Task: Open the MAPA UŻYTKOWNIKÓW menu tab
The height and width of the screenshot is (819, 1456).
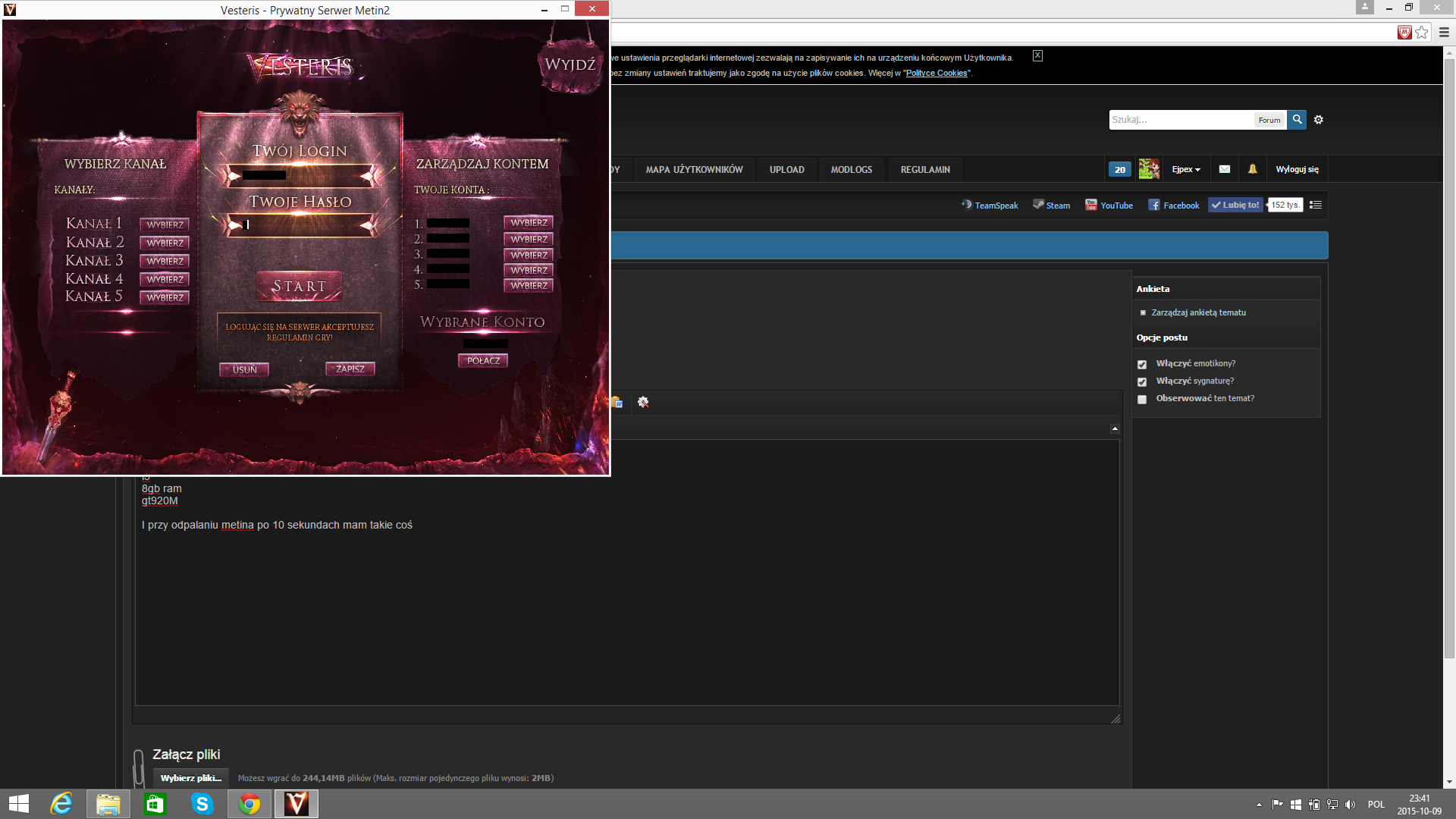Action: 694,169
